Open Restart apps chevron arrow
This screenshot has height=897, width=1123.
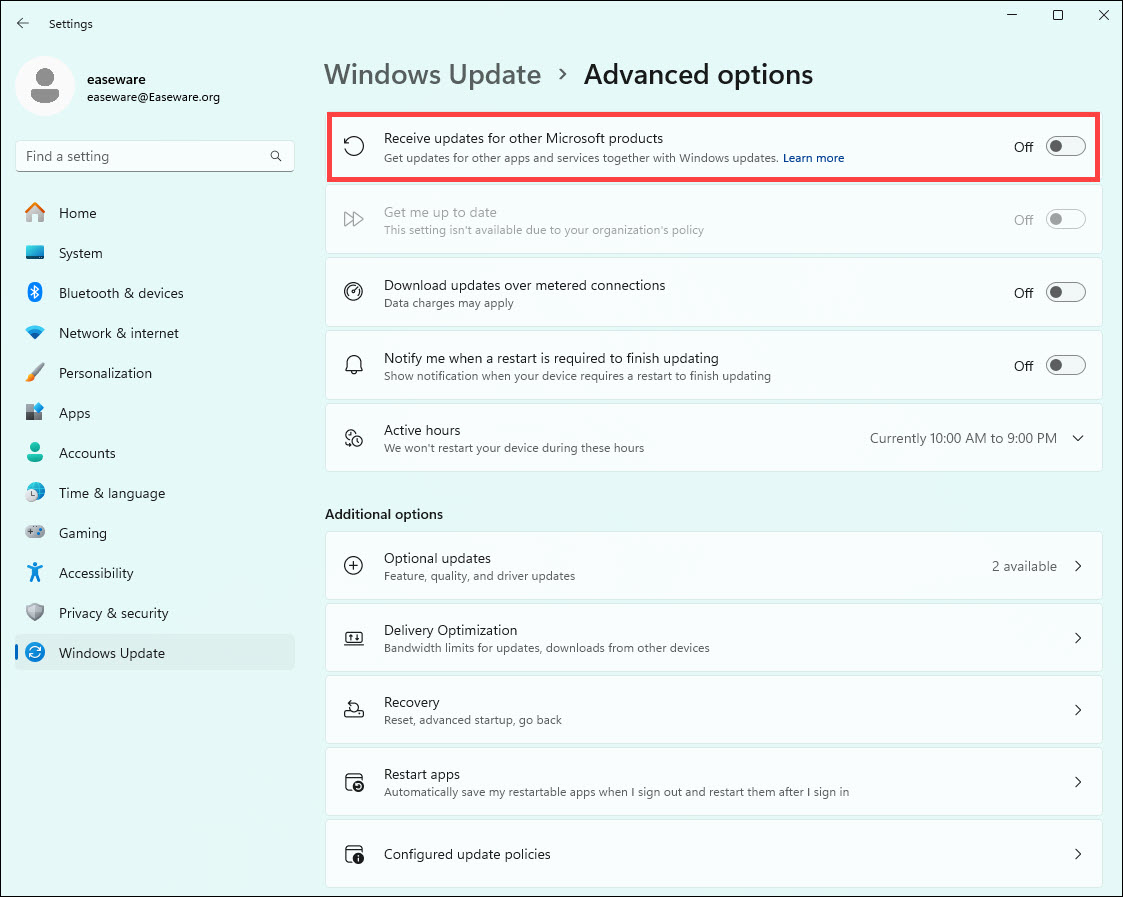1078,782
